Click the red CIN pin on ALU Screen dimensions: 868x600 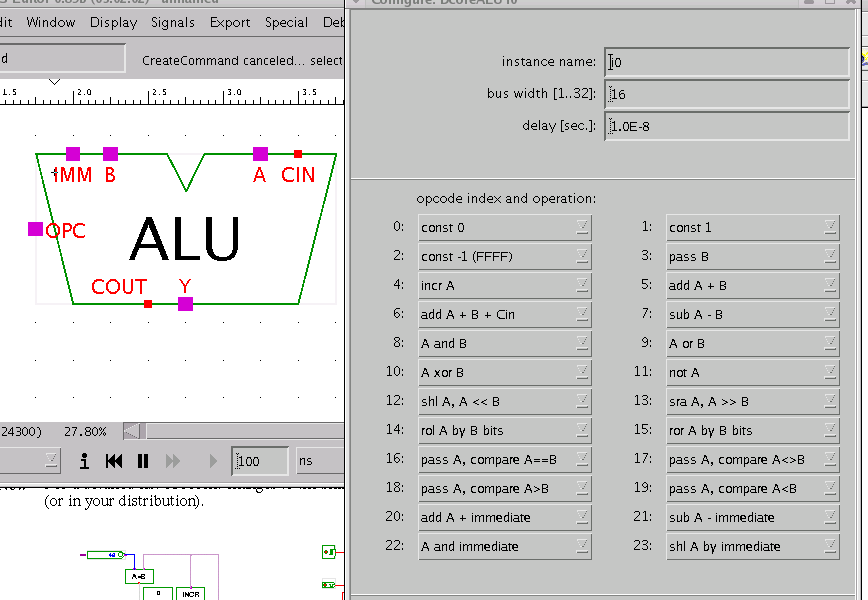coord(298,153)
